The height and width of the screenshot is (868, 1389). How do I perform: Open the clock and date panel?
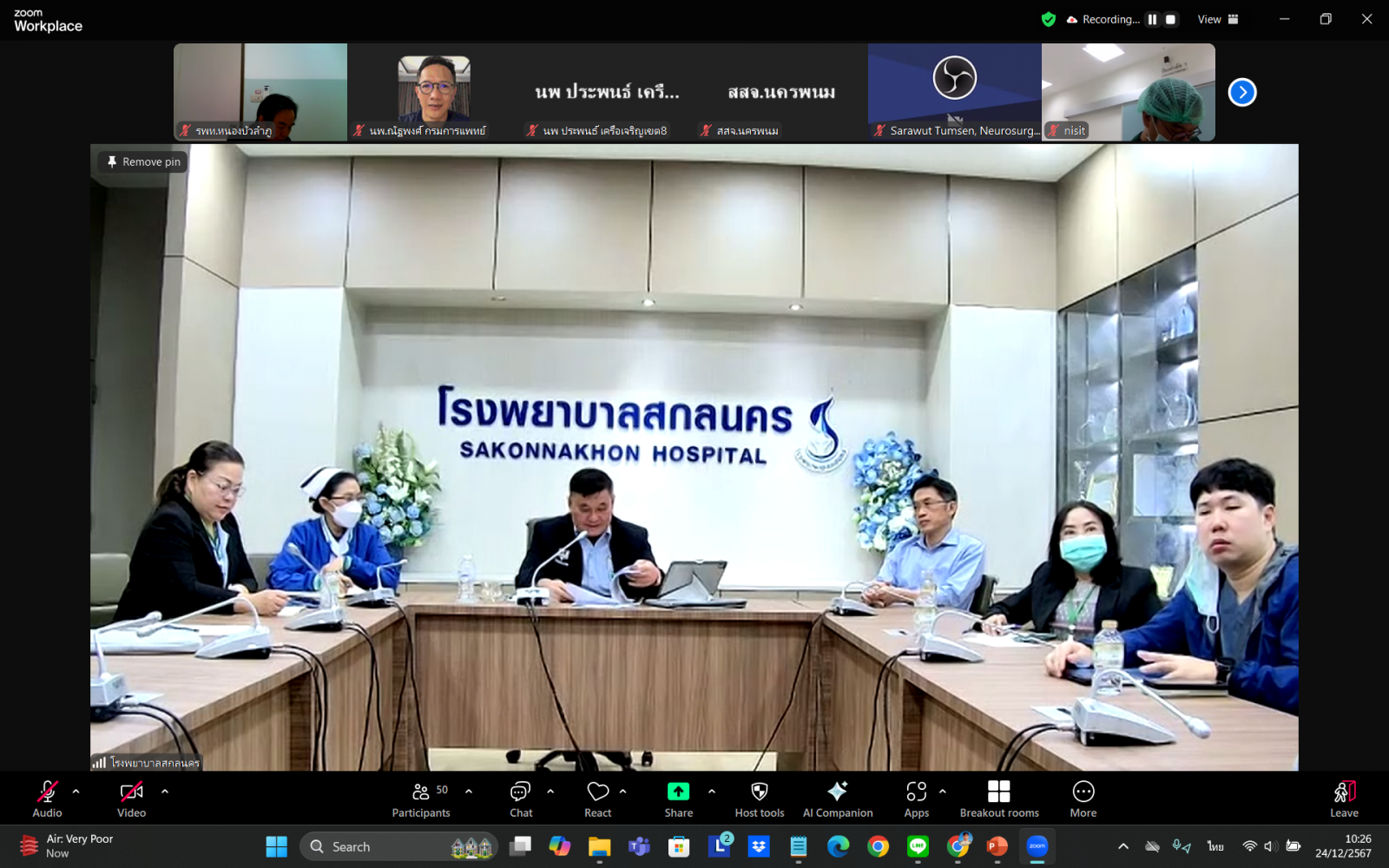click(x=1343, y=846)
